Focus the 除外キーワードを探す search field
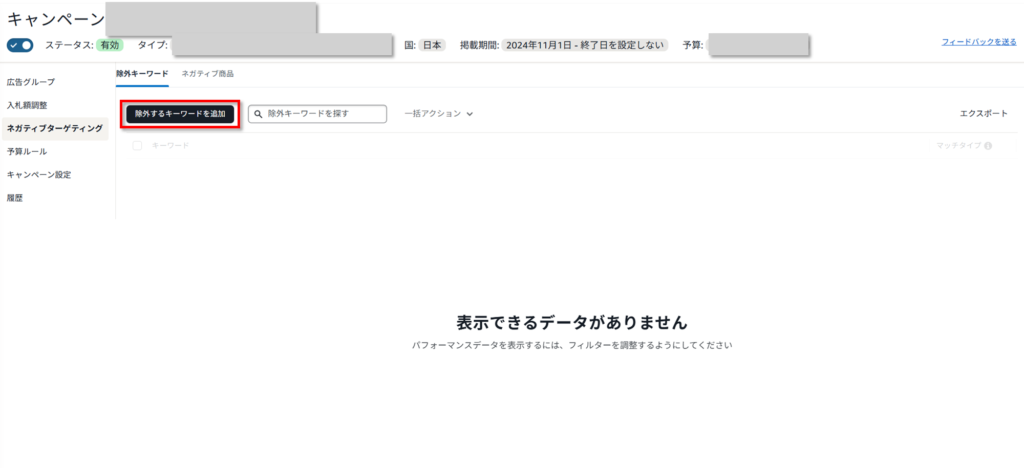The height and width of the screenshot is (468, 1024). click(317, 114)
